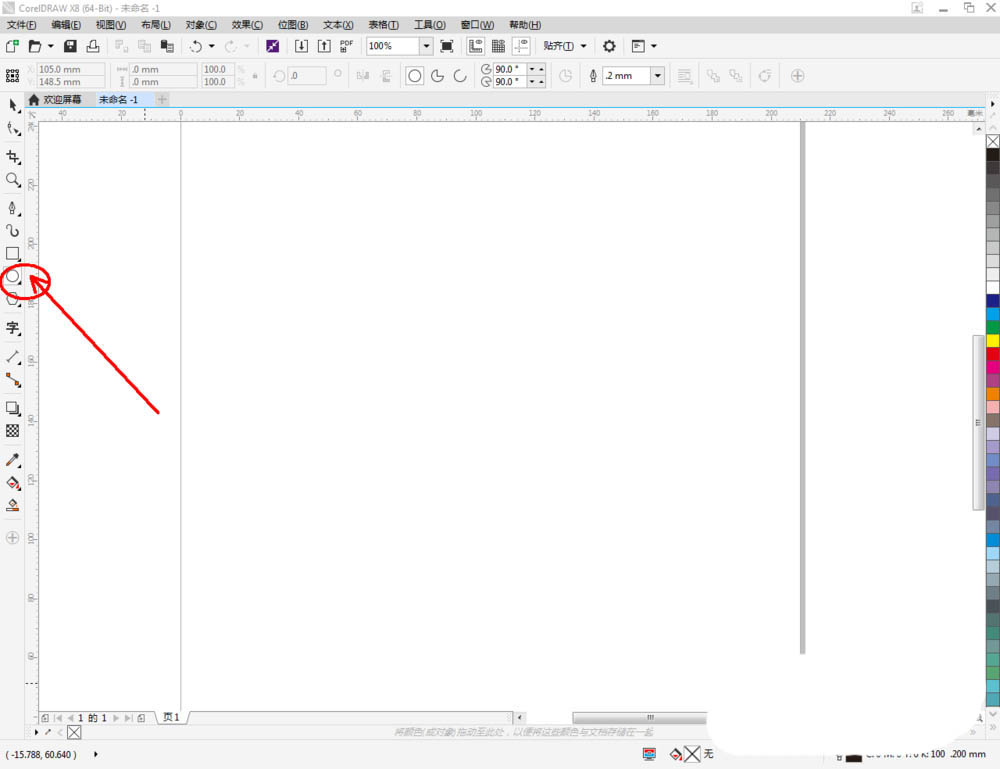This screenshot has height=769, width=1000.
Task: Expand the outline width dropdown
Action: [658, 76]
